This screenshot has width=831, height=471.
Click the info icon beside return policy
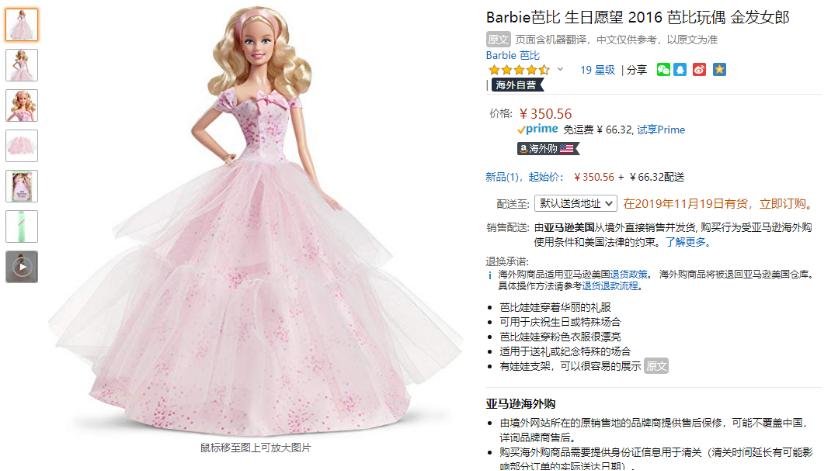tap(490, 275)
